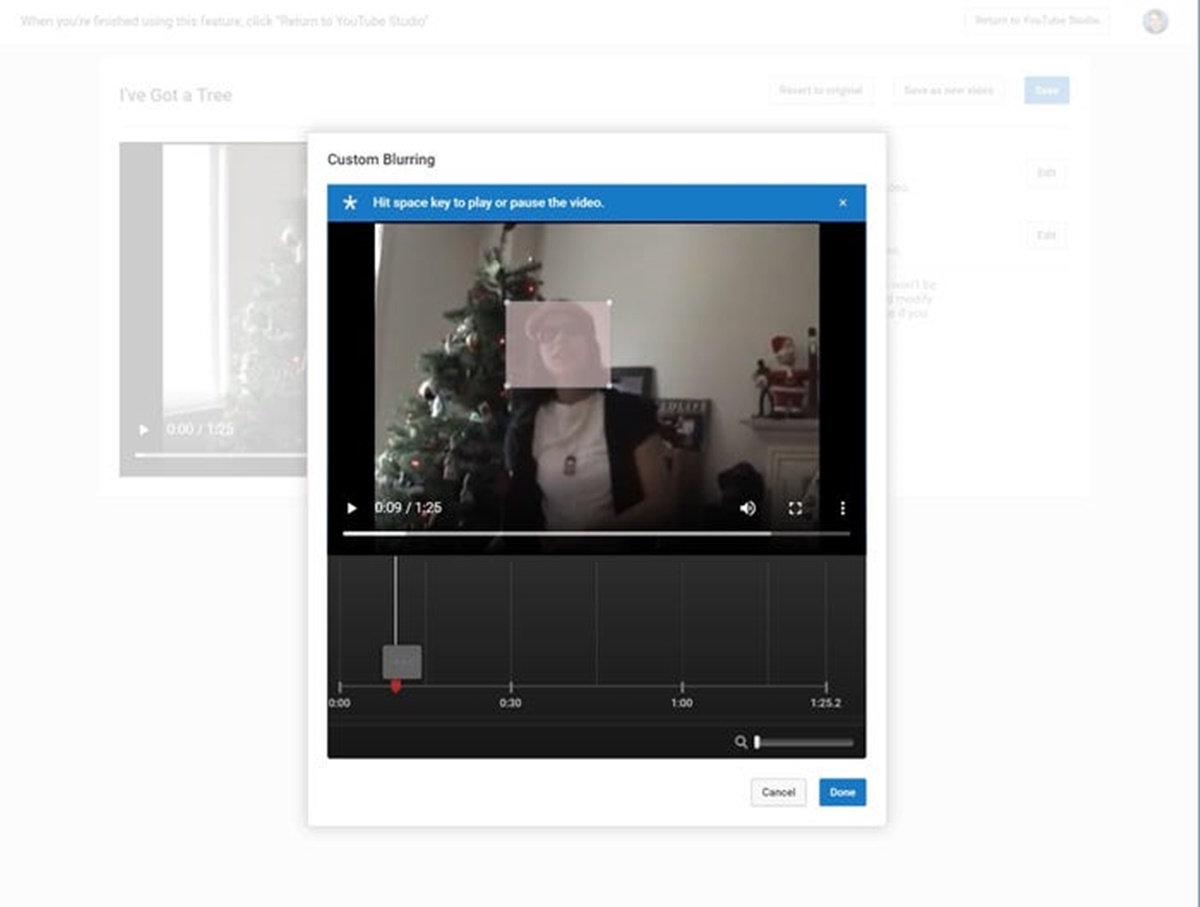
Task: Confirm blurring with the Done button
Action: click(842, 792)
